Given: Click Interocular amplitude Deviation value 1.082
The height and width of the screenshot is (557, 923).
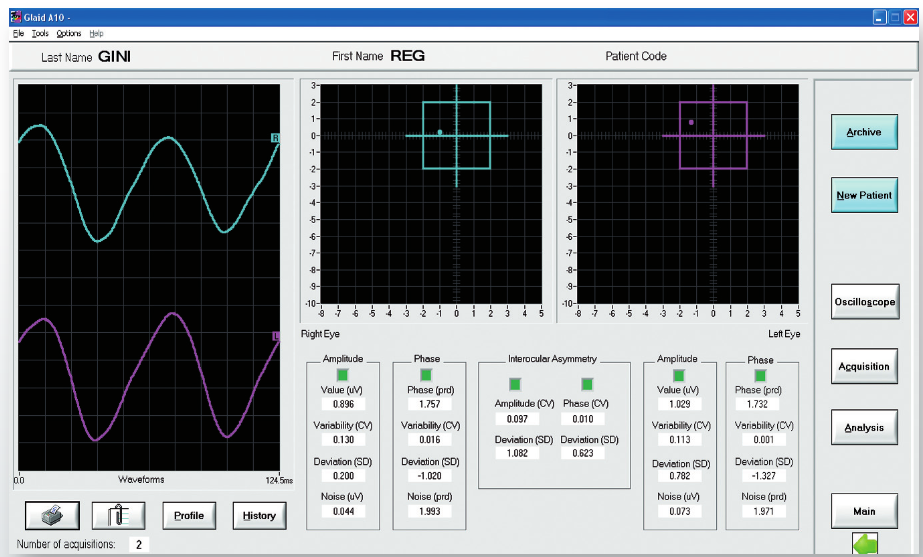Looking at the screenshot, I should tap(517, 453).
